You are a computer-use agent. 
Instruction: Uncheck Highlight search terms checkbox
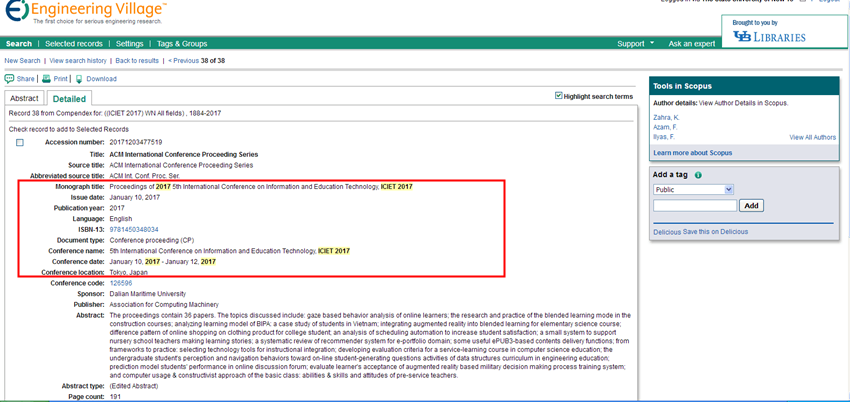pyautogui.click(x=559, y=96)
